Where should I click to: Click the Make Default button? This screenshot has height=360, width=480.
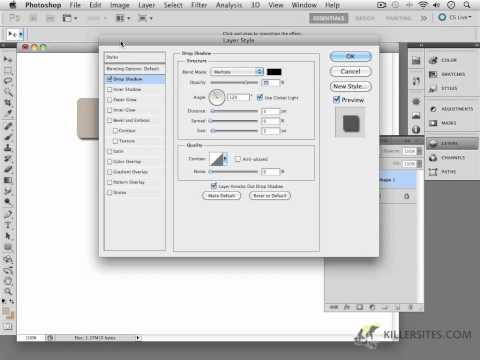(x=221, y=196)
